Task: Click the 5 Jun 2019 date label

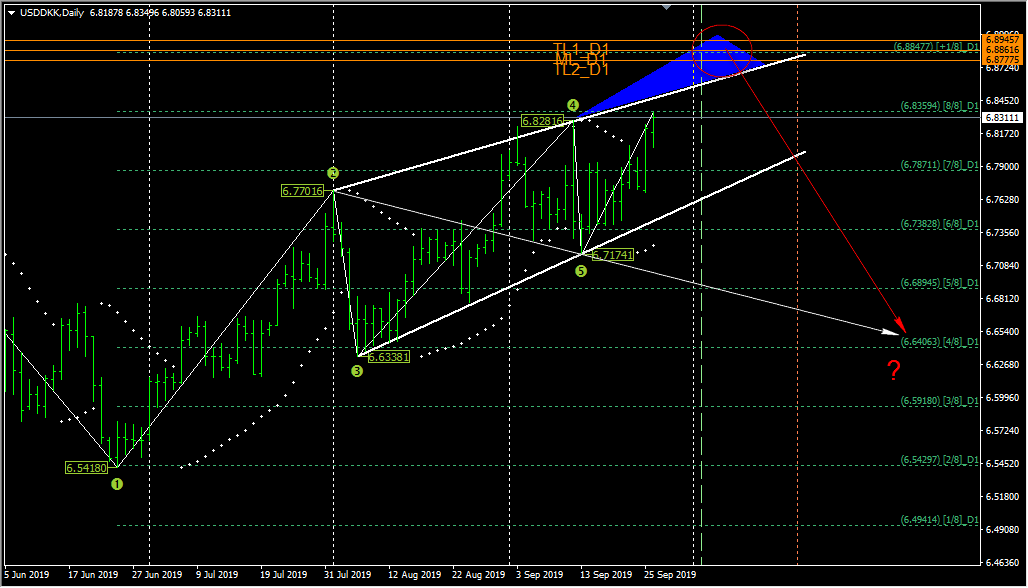Action: (26, 574)
